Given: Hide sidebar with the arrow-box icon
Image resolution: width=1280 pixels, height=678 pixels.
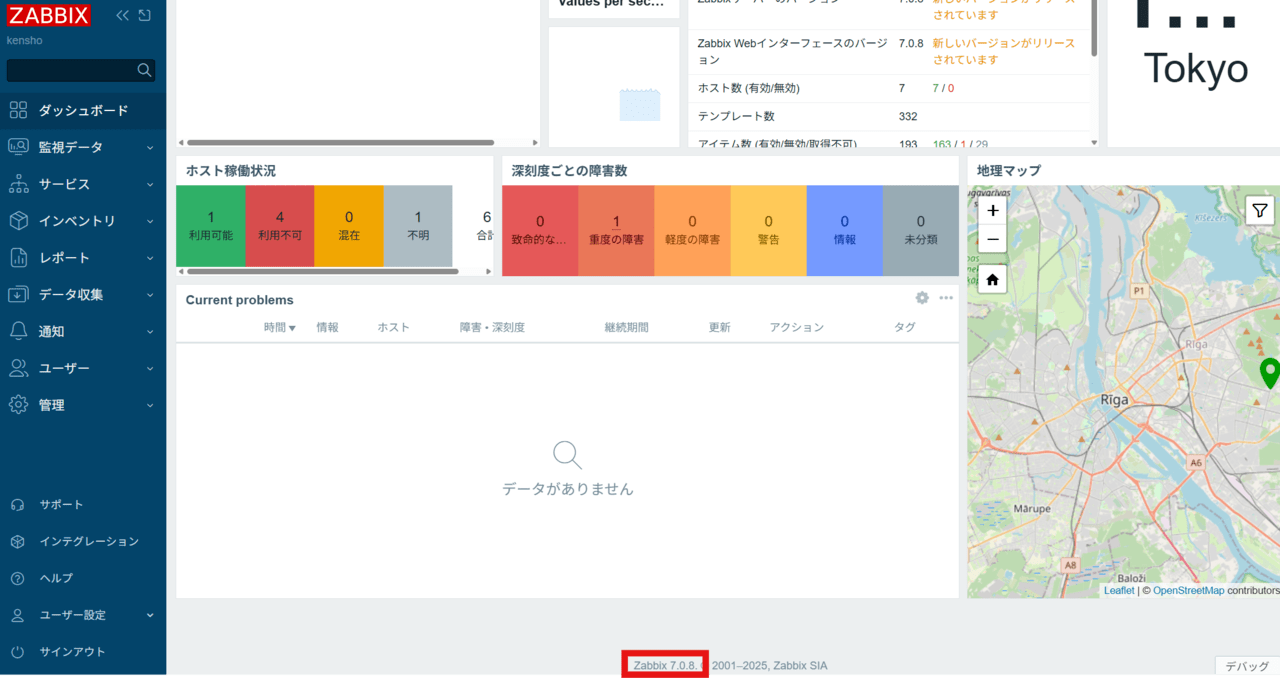Looking at the screenshot, I should click(145, 15).
